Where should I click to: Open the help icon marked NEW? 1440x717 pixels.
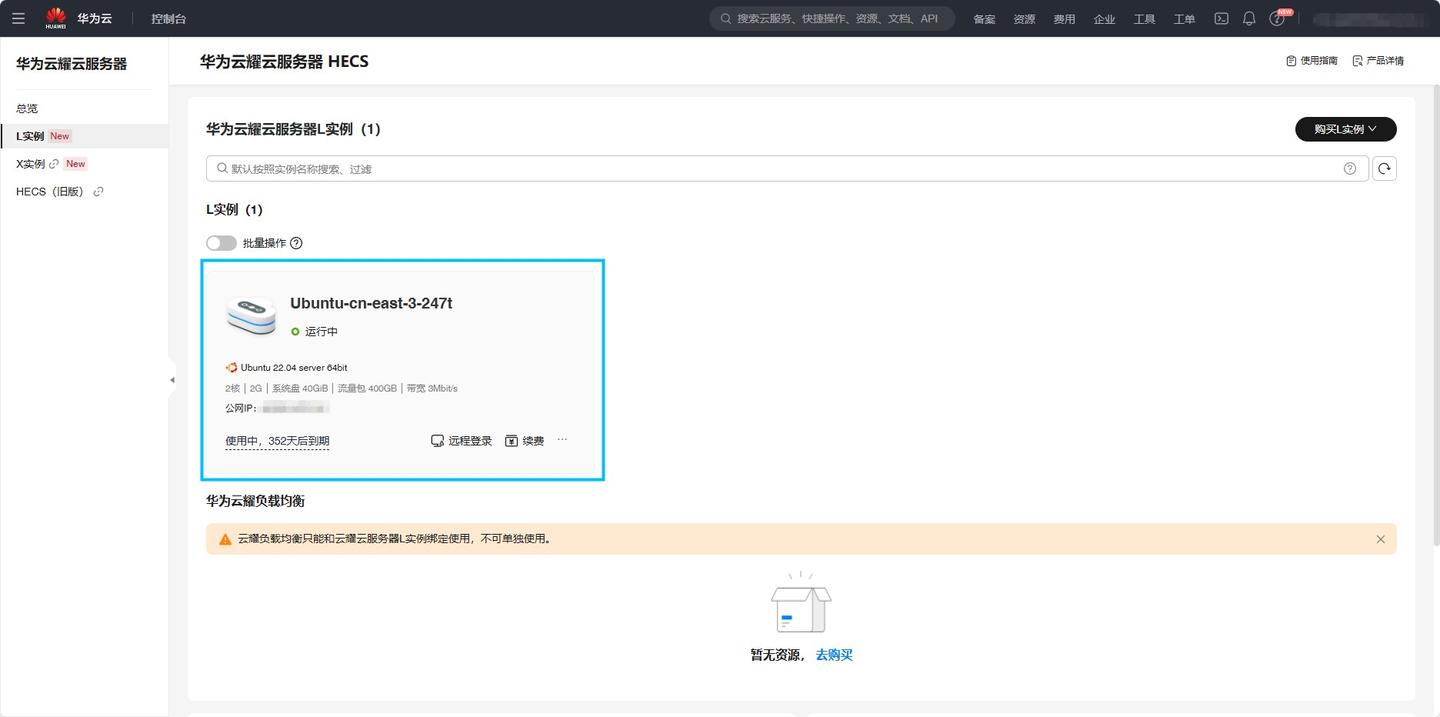(x=1279, y=17)
